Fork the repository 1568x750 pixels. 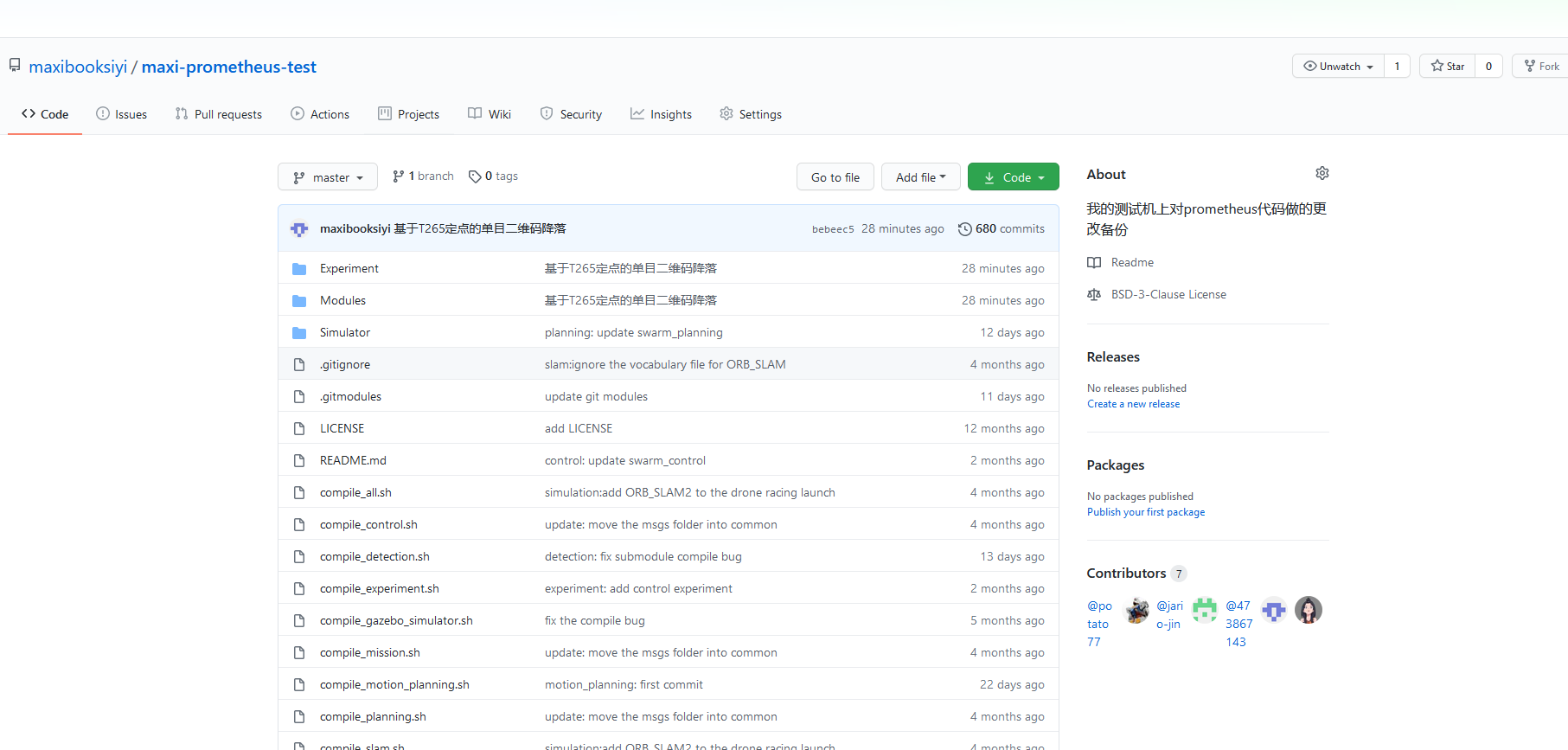click(x=1541, y=67)
